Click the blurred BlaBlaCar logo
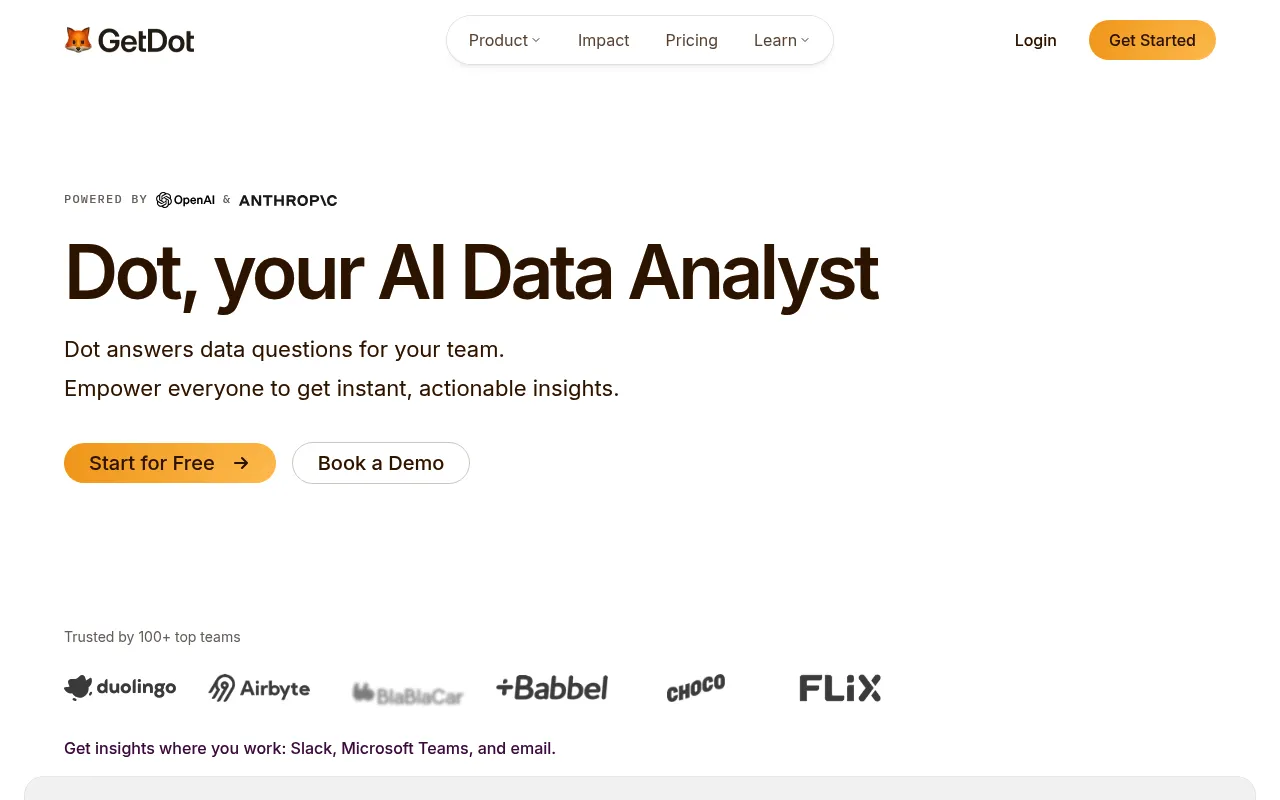This screenshot has height=800, width=1280. click(407, 692)
